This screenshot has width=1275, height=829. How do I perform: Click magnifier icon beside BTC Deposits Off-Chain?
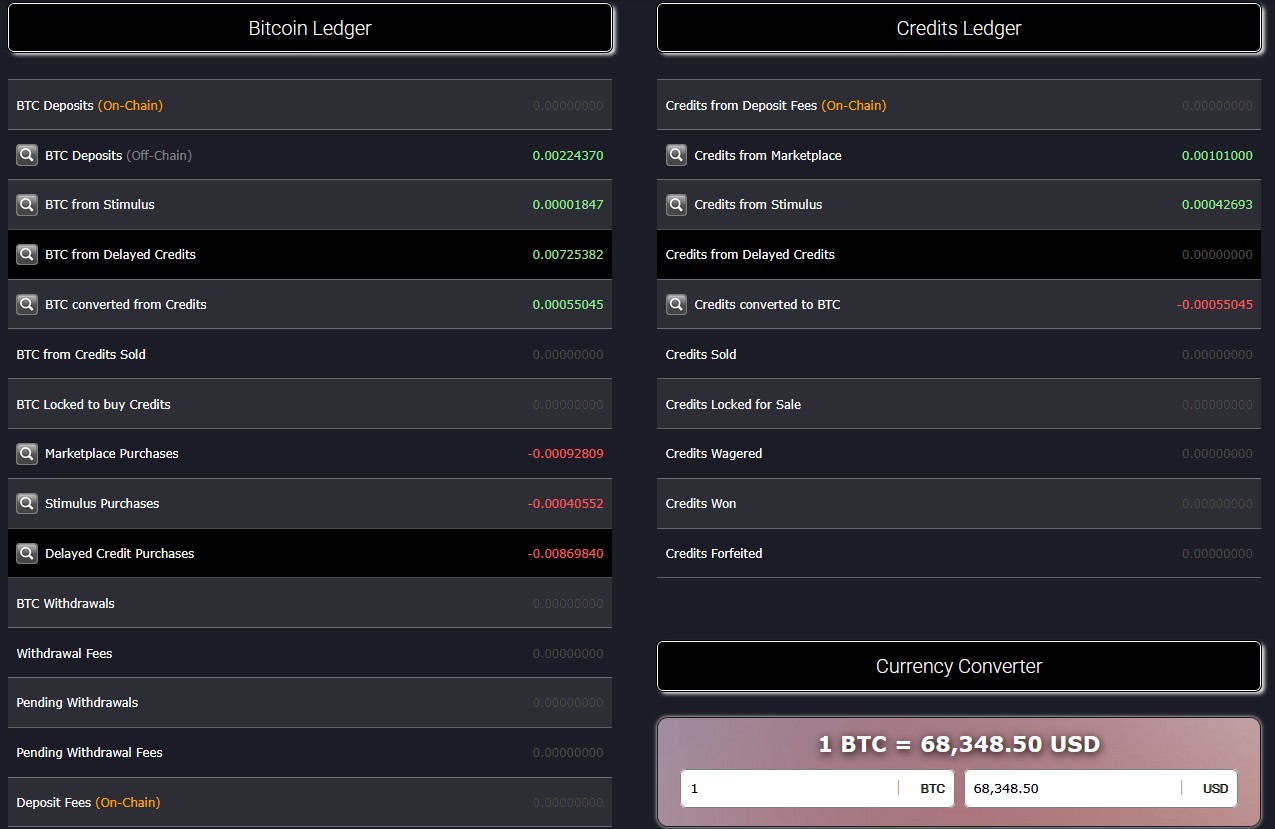click(x=27, y=155)
